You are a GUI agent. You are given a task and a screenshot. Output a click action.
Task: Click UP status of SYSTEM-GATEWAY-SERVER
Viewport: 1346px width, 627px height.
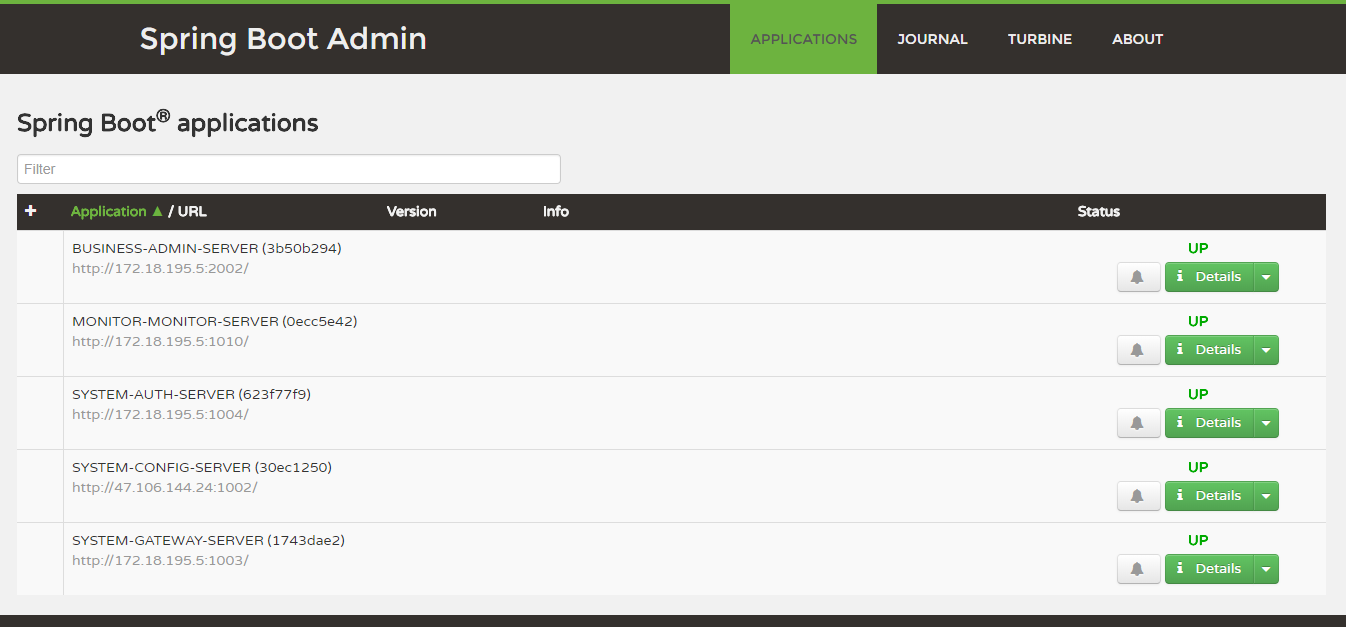pyautogui.click(x=1198, y=540)
